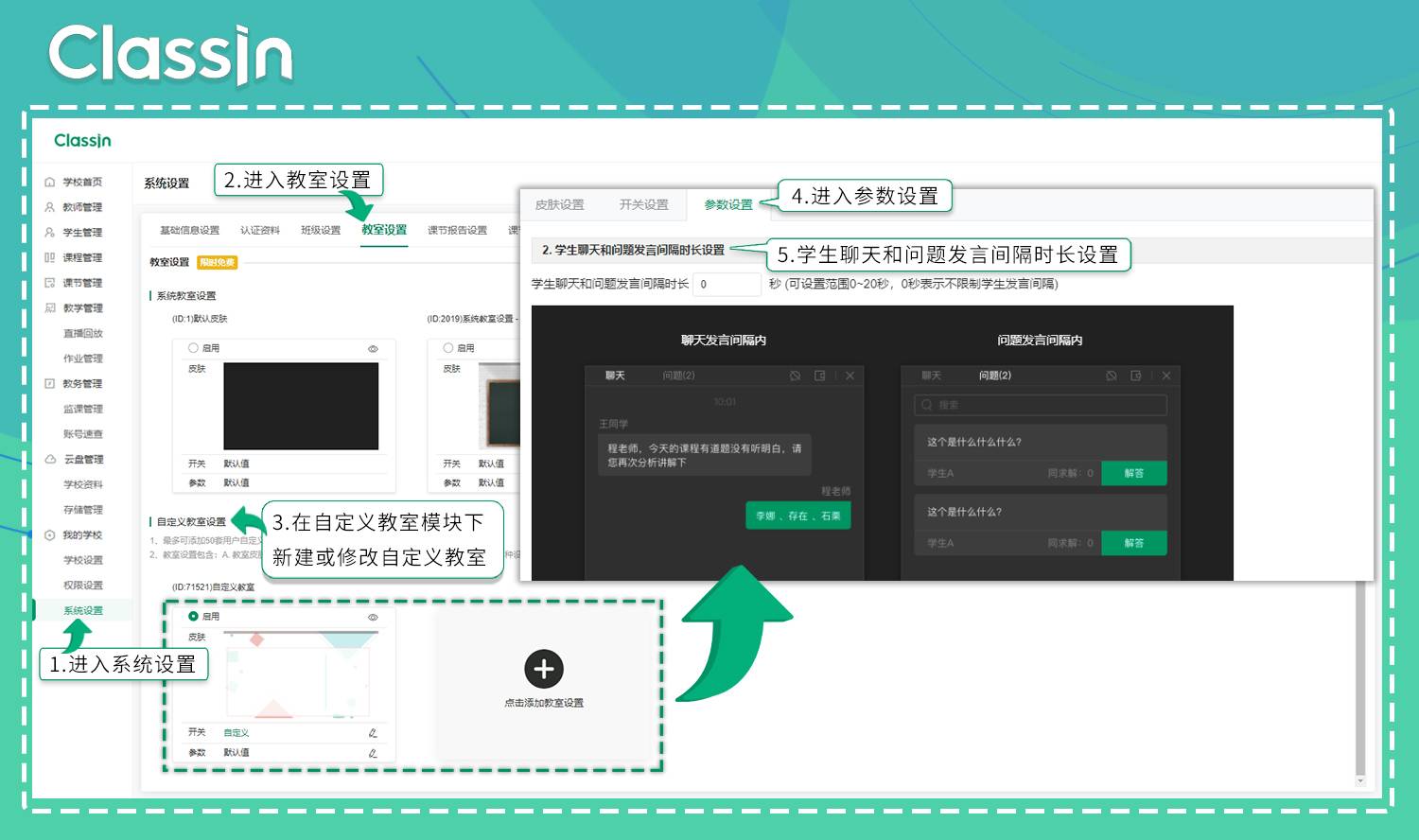This screenshot has width=1419, height=840.
Task: Open 课节管理 in the sidebar
Action: point(82,283)
